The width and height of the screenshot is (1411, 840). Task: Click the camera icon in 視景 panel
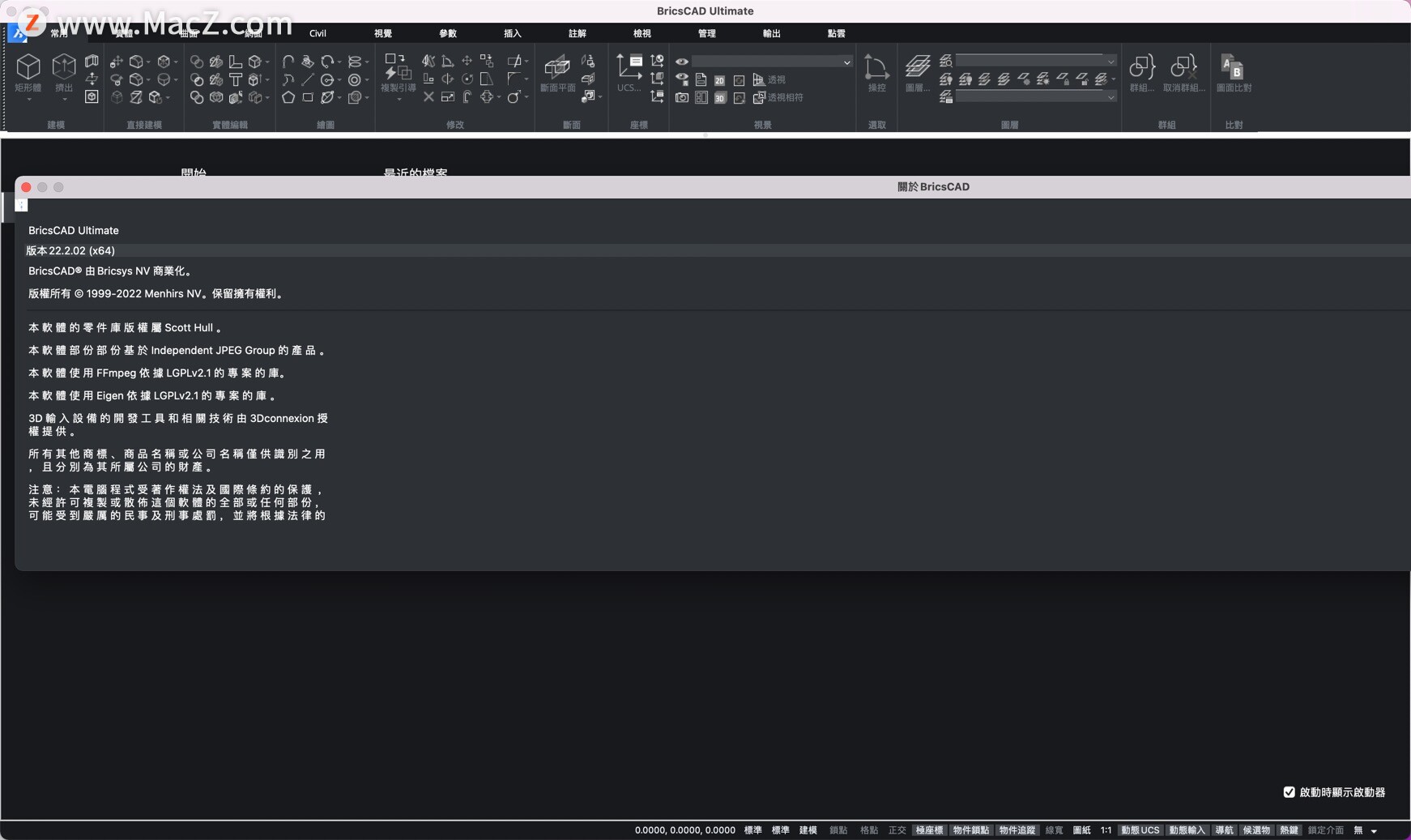(x=682, y=97)
